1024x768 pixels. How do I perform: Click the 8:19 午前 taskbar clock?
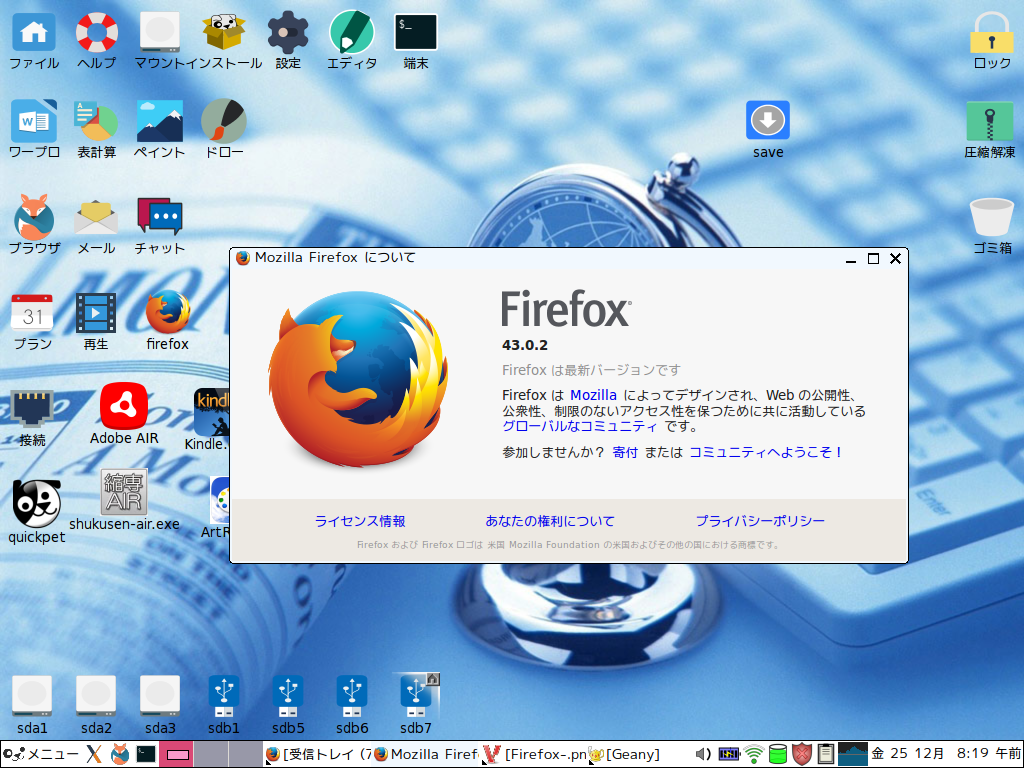click(x=989, y=754)
